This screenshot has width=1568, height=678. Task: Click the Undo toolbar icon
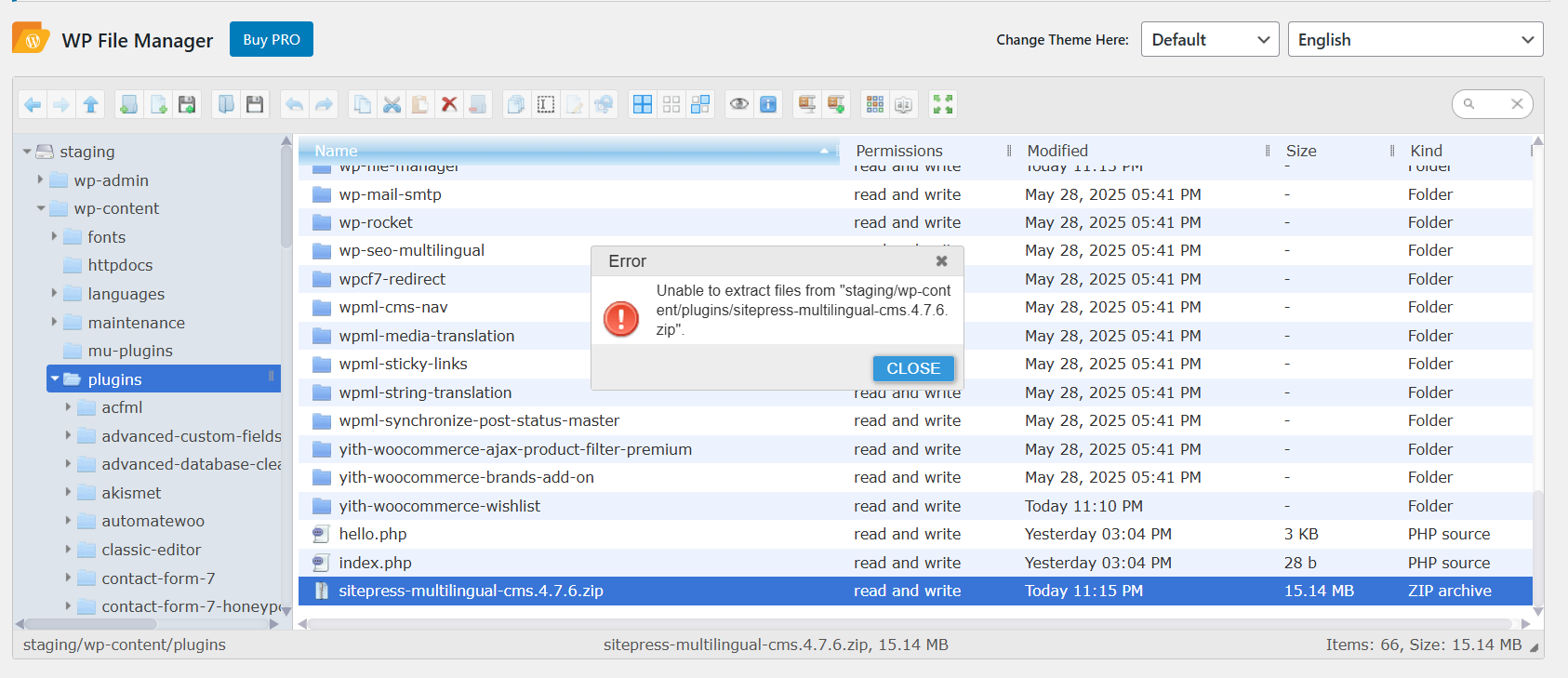294,104
